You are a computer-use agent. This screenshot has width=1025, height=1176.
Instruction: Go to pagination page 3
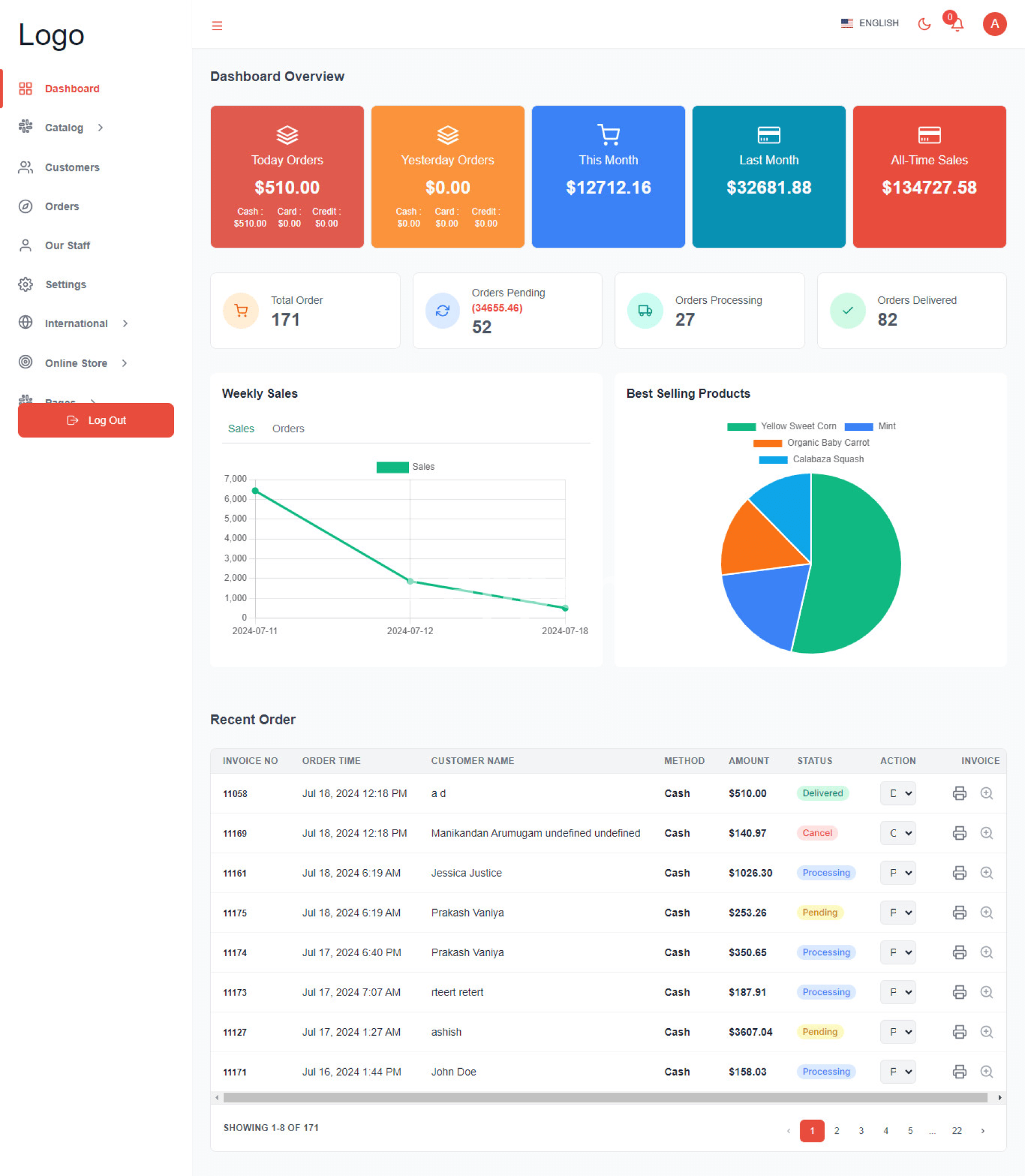pyautogui.click(x=861, y=1131)
